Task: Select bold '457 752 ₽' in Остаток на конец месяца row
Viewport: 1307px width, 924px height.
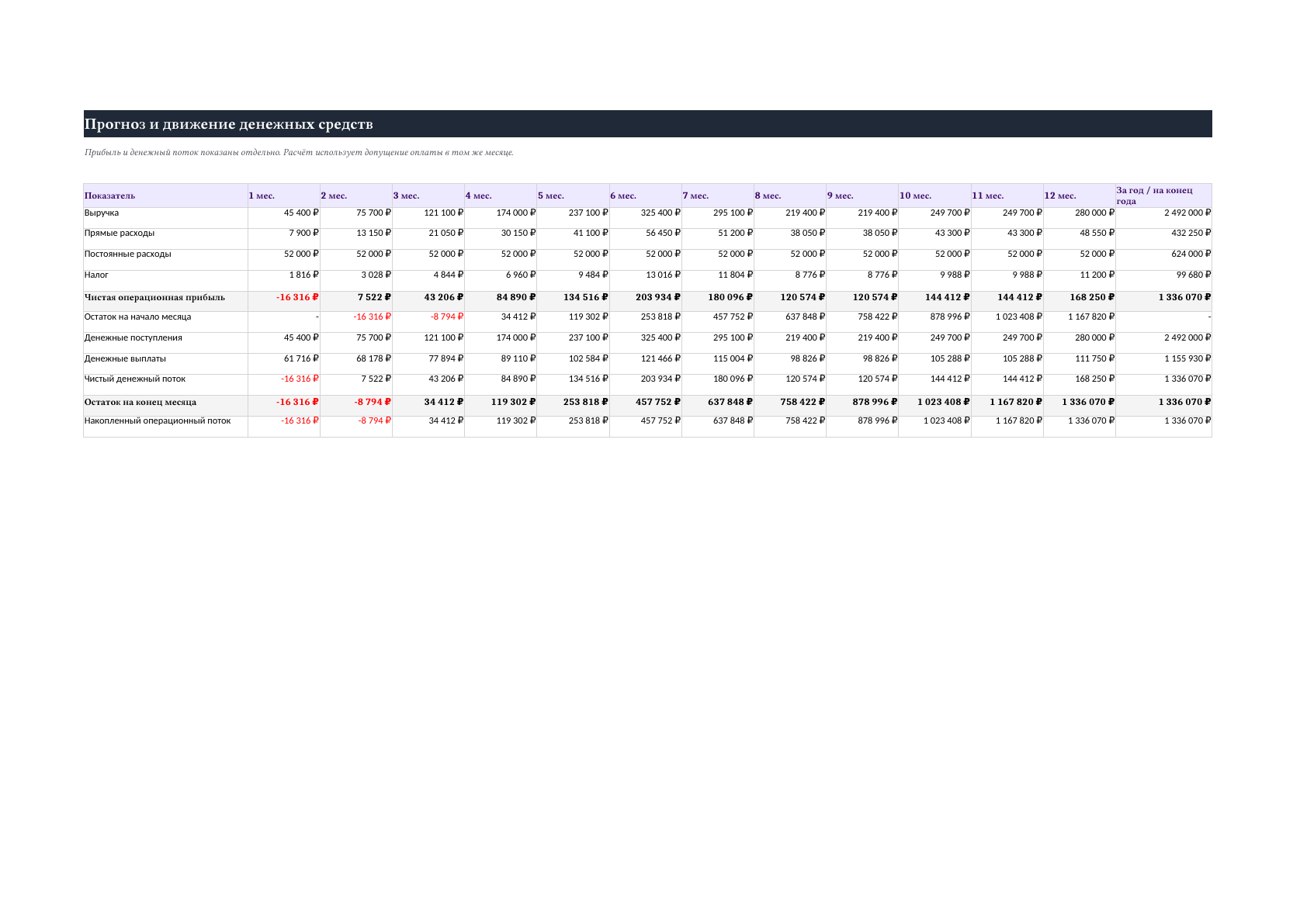Action: coord(658,402)
